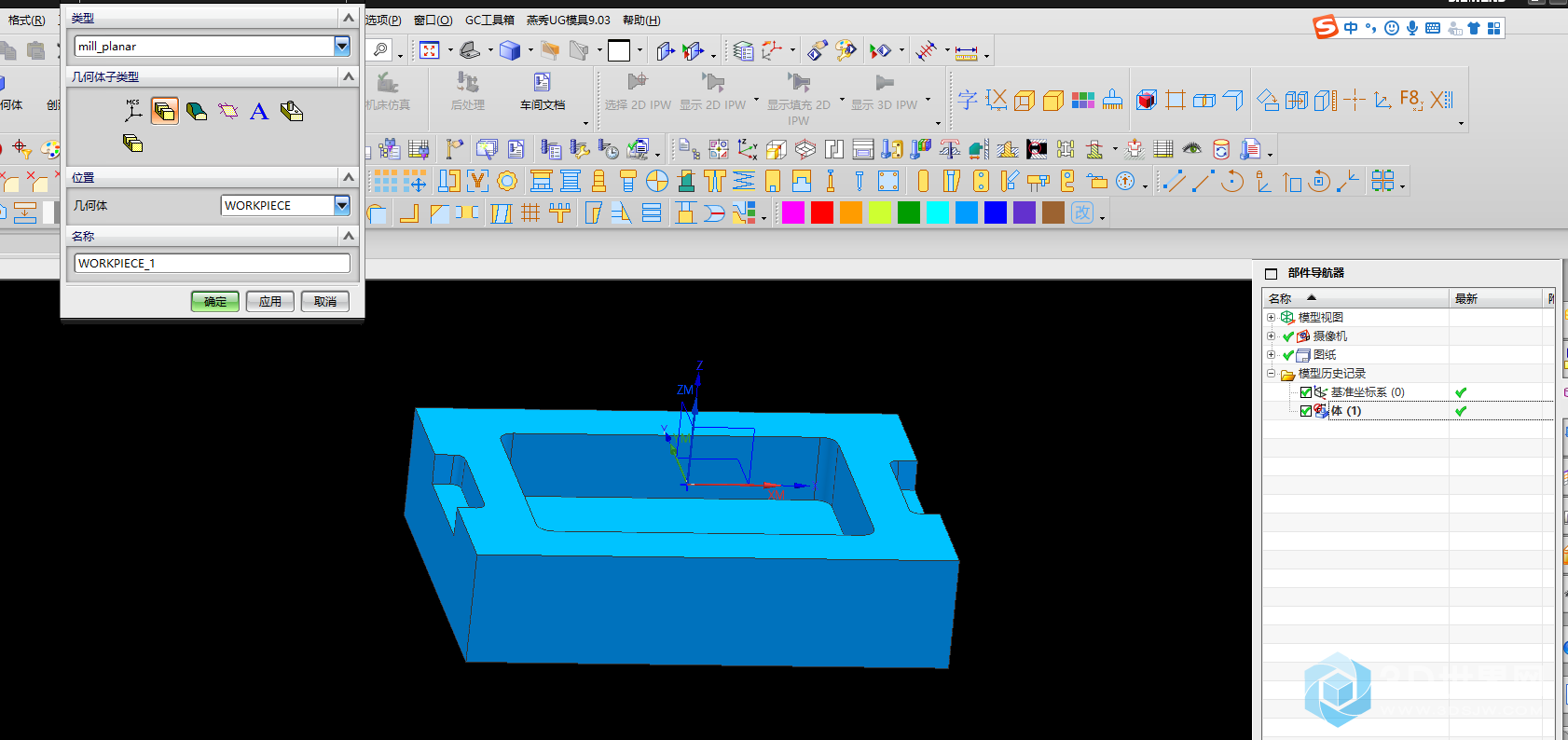The image size is (1568, 740).
Task: Pick the red color swatch
Action: click(822, 212)
